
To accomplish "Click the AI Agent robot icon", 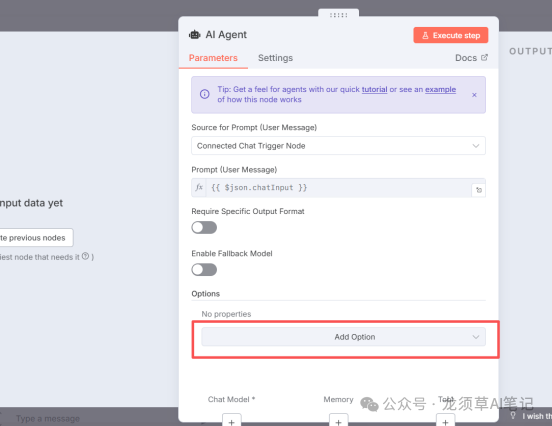I will click(x=194, y=35).
